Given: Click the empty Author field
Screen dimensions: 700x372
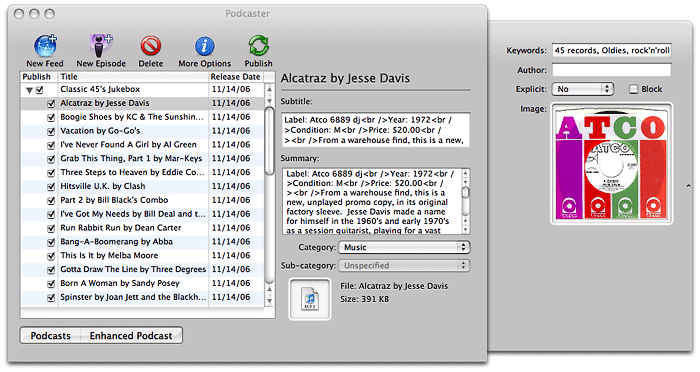Looking at the screenshot, I should (x=612, y=70).
